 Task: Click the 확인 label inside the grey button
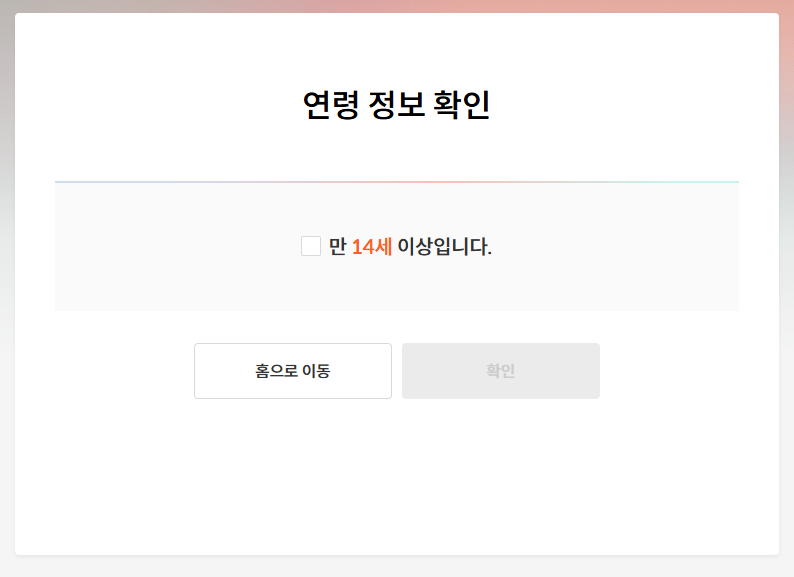coord(501,371)
